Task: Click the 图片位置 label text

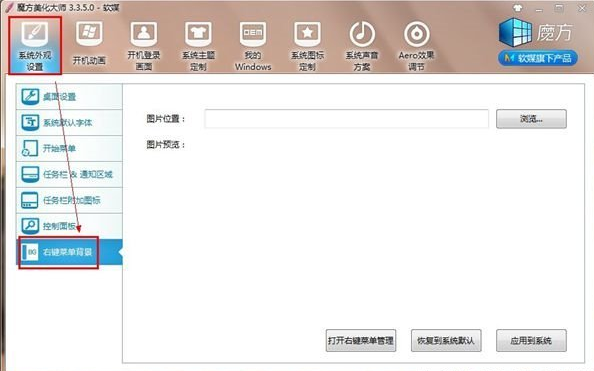Action: (166, 119)
